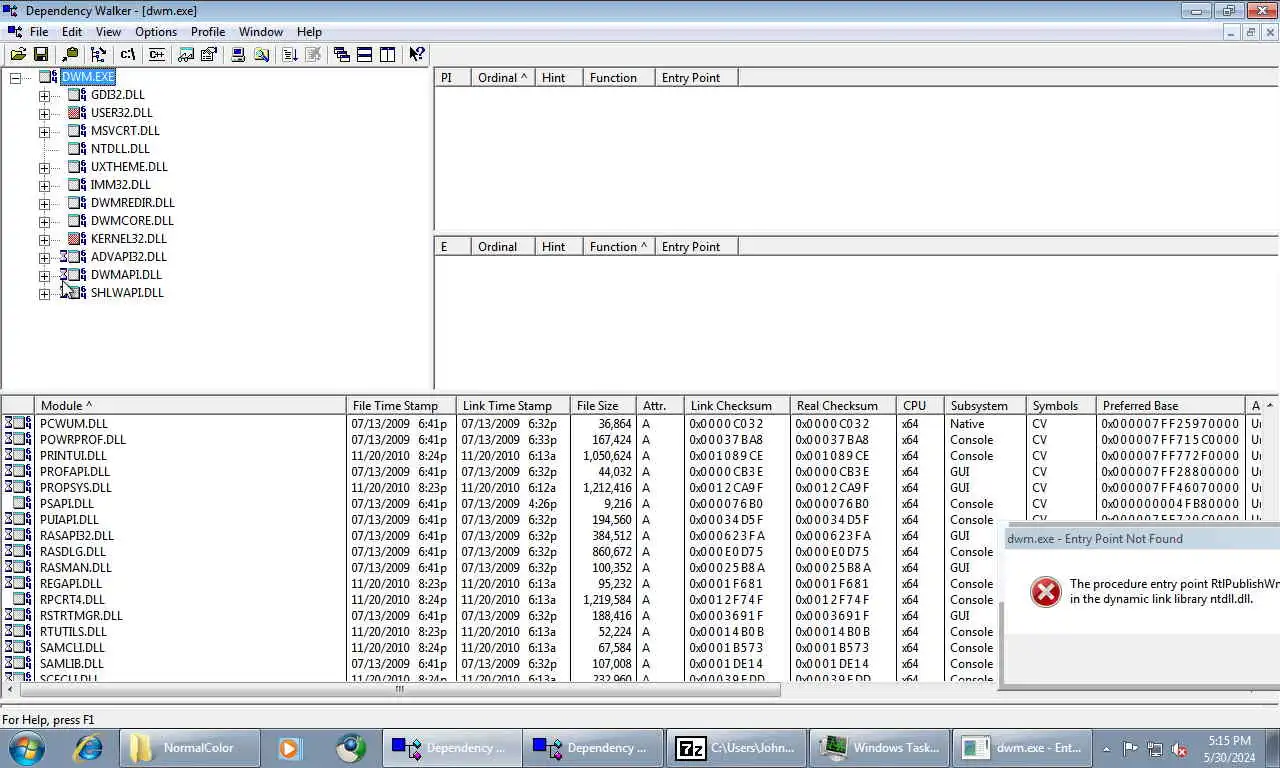Viewport: 1280px width, 768px height.
Task: Expand the GDI32.DLL tree node
Action: point(44,95)
